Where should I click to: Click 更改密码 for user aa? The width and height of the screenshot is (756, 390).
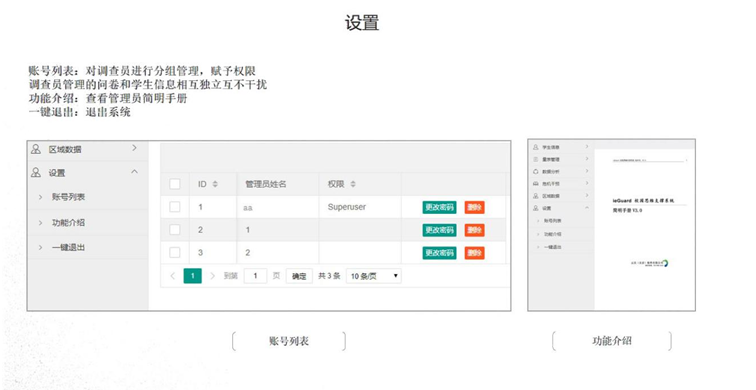(x=439, y=207)
